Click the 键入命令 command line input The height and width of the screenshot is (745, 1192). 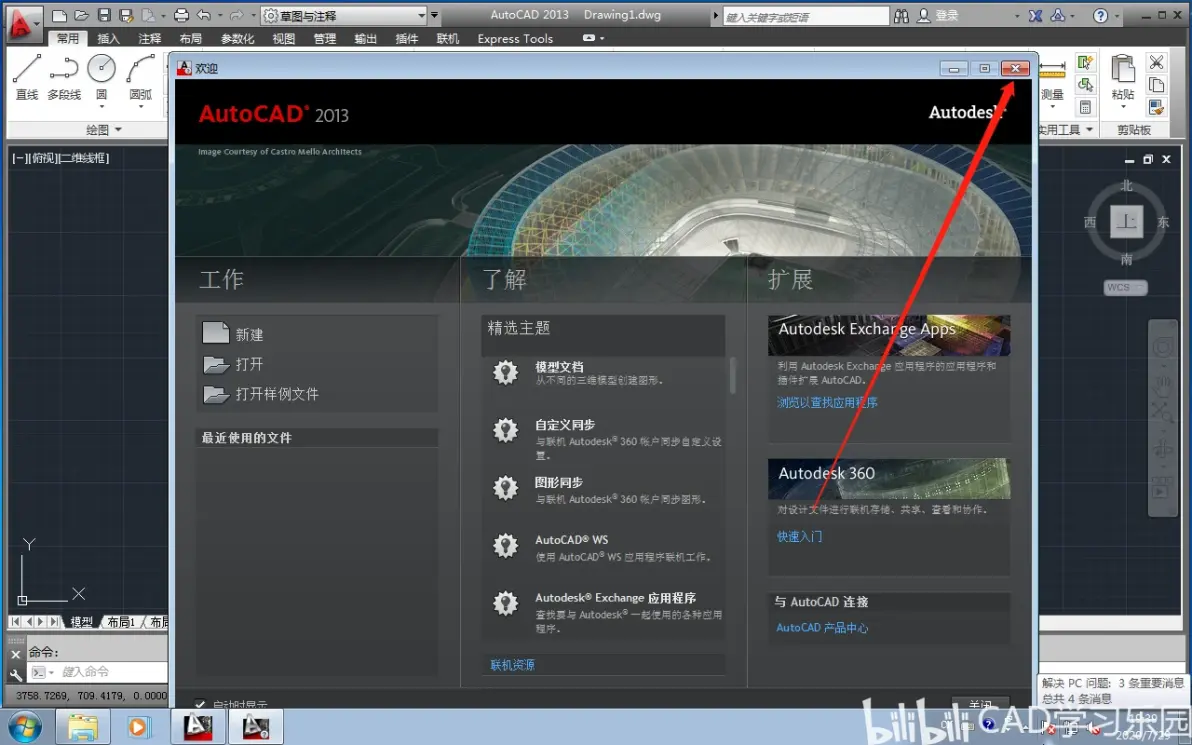click(x=113, y=672)
